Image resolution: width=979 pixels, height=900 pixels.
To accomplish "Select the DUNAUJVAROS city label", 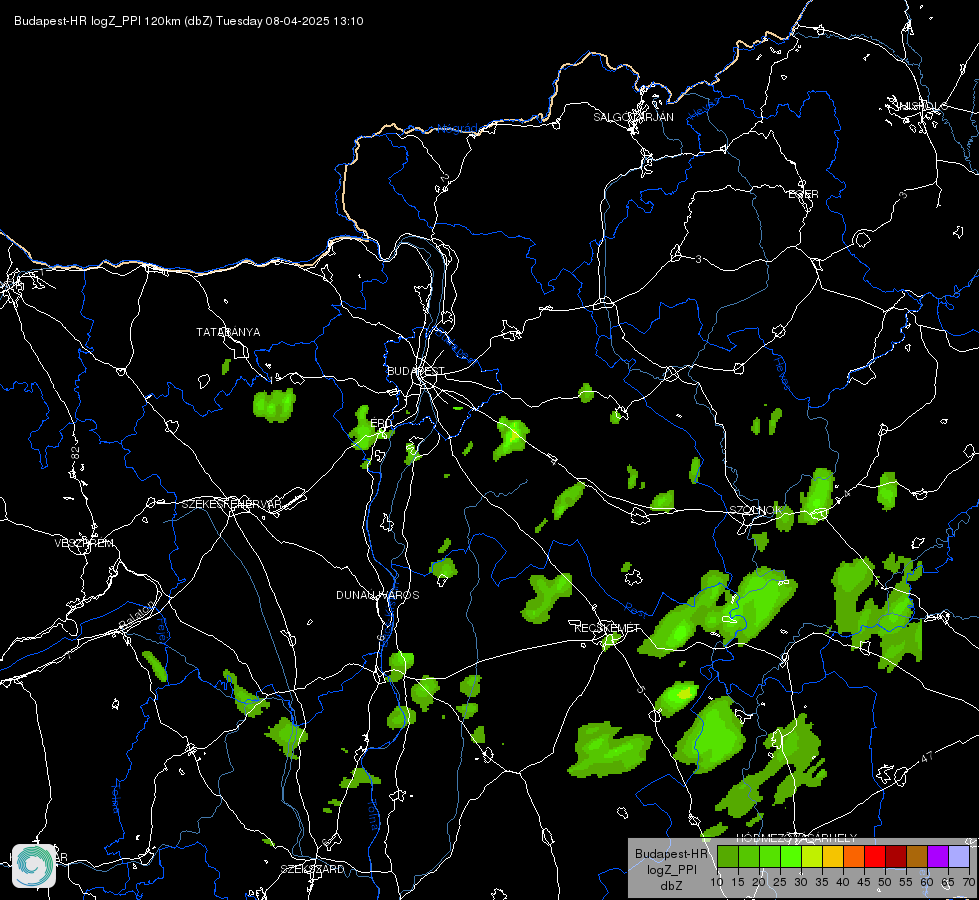I will pyautogui.click(x=378, y=595).
